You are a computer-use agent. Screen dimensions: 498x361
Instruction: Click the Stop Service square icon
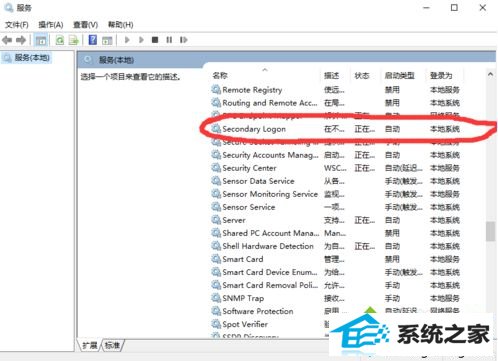(x=155, y=40)
